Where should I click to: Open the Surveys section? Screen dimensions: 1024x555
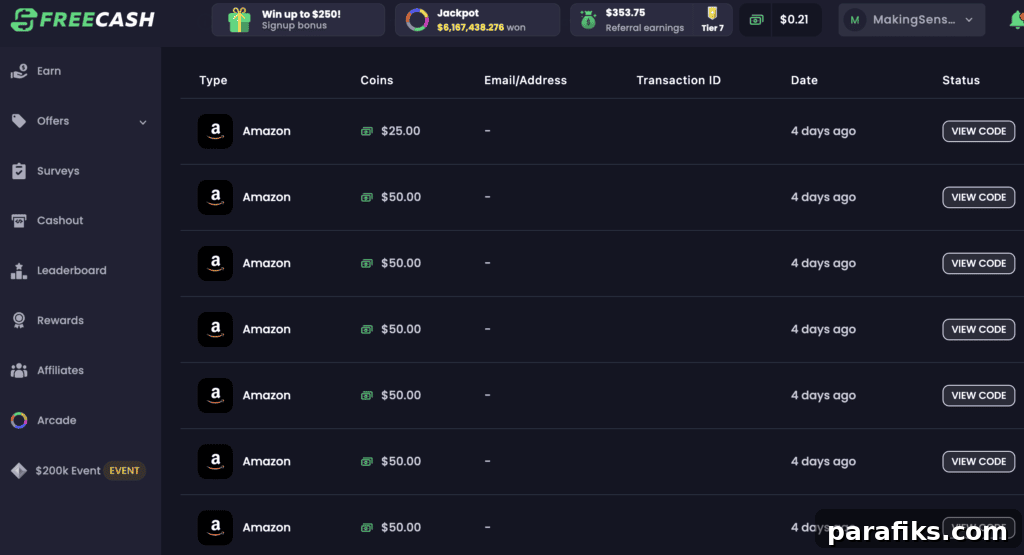pyautogui.click(x=58, y=171)
